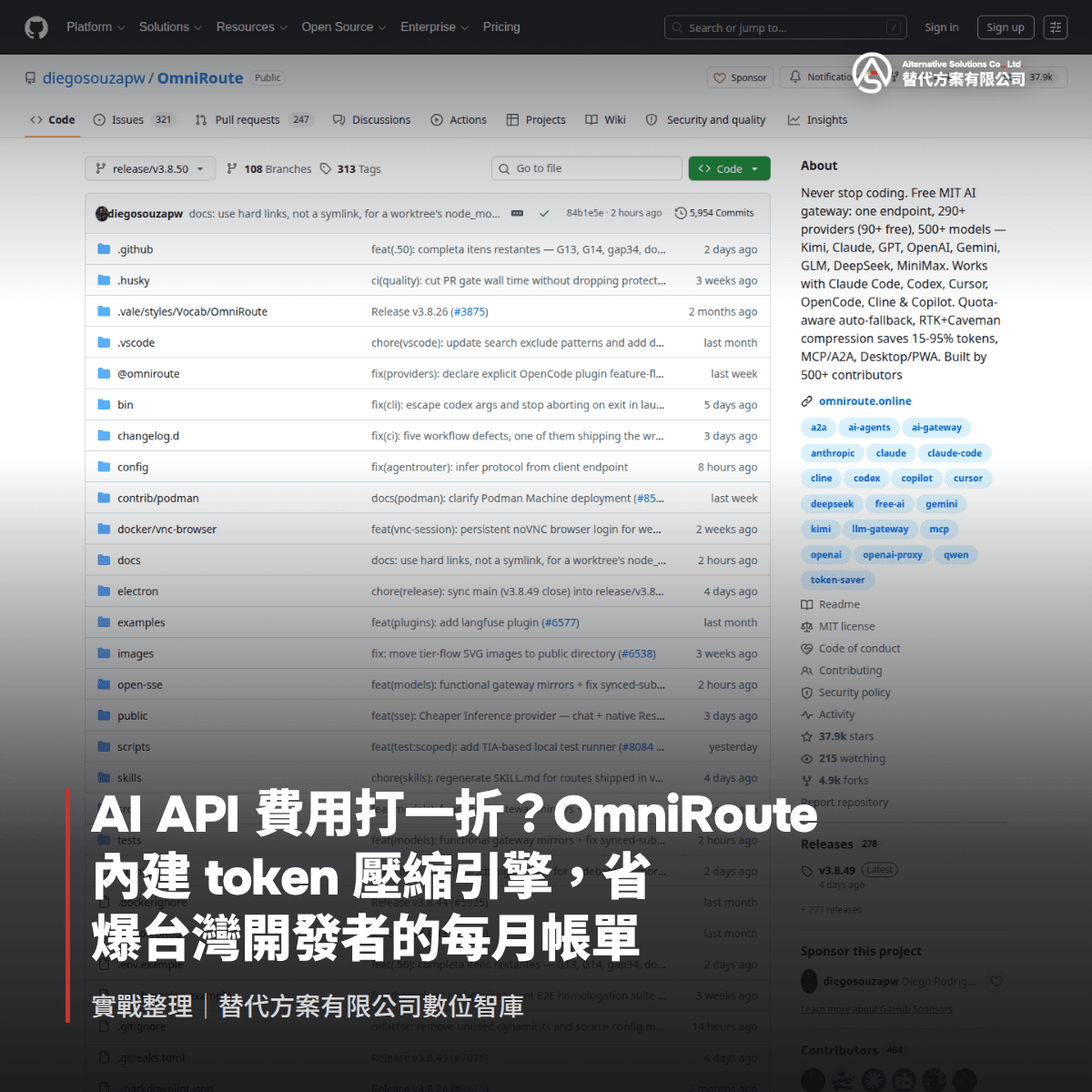Click the changelog.d folder icon
Viewport: 1092px width, 1092px height.
pyautogui.click(x=105, y=435)
